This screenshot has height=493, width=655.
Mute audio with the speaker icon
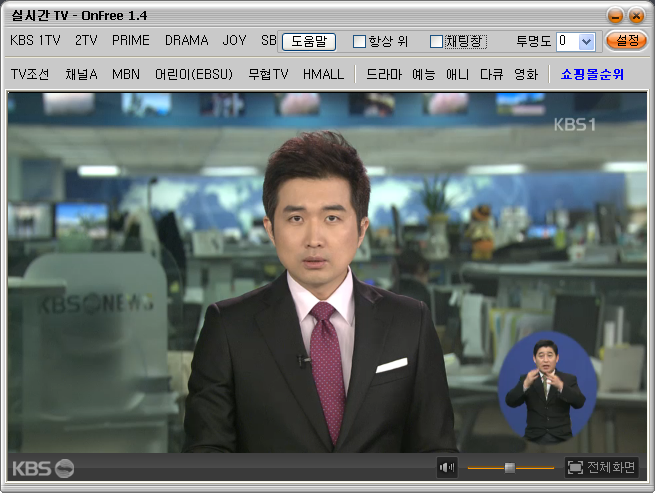tap(447, 467)
